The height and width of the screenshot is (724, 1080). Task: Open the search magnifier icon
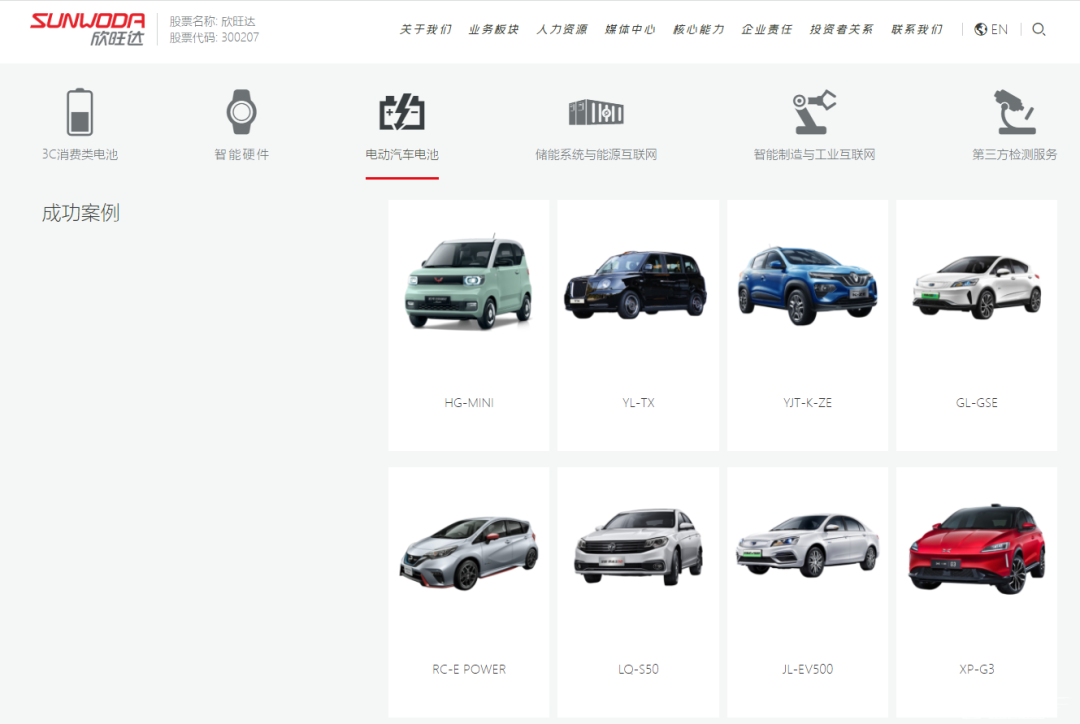(1039, 29)
